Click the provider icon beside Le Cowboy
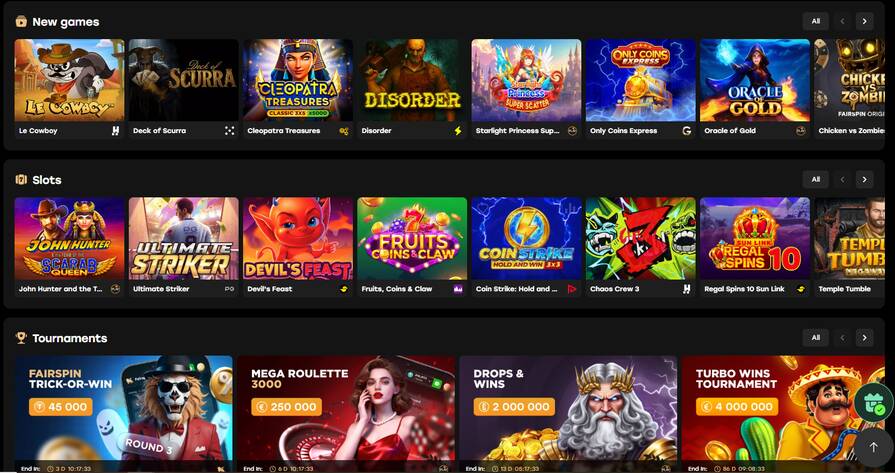 (115, 131)
